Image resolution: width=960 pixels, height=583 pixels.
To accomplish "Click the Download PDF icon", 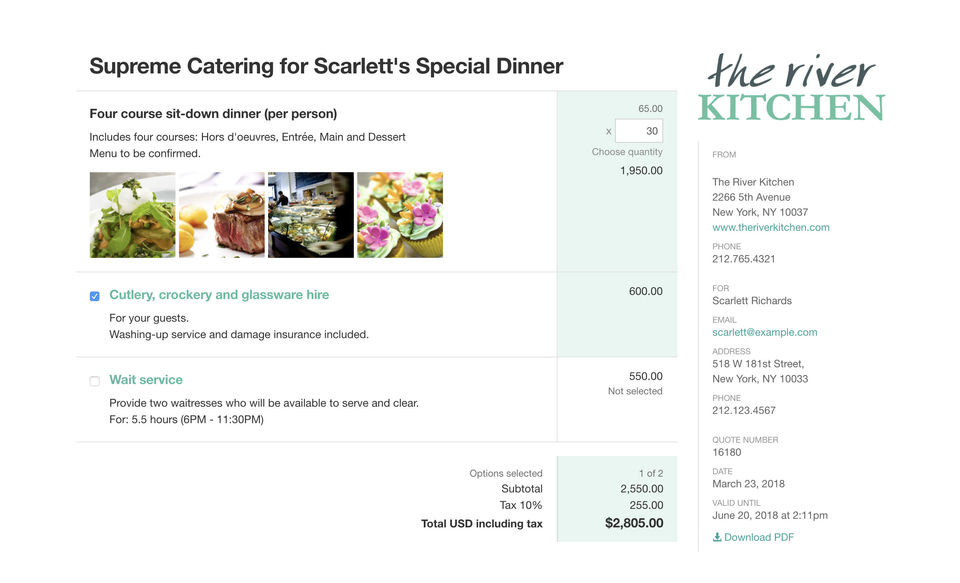I will point(717,537).
